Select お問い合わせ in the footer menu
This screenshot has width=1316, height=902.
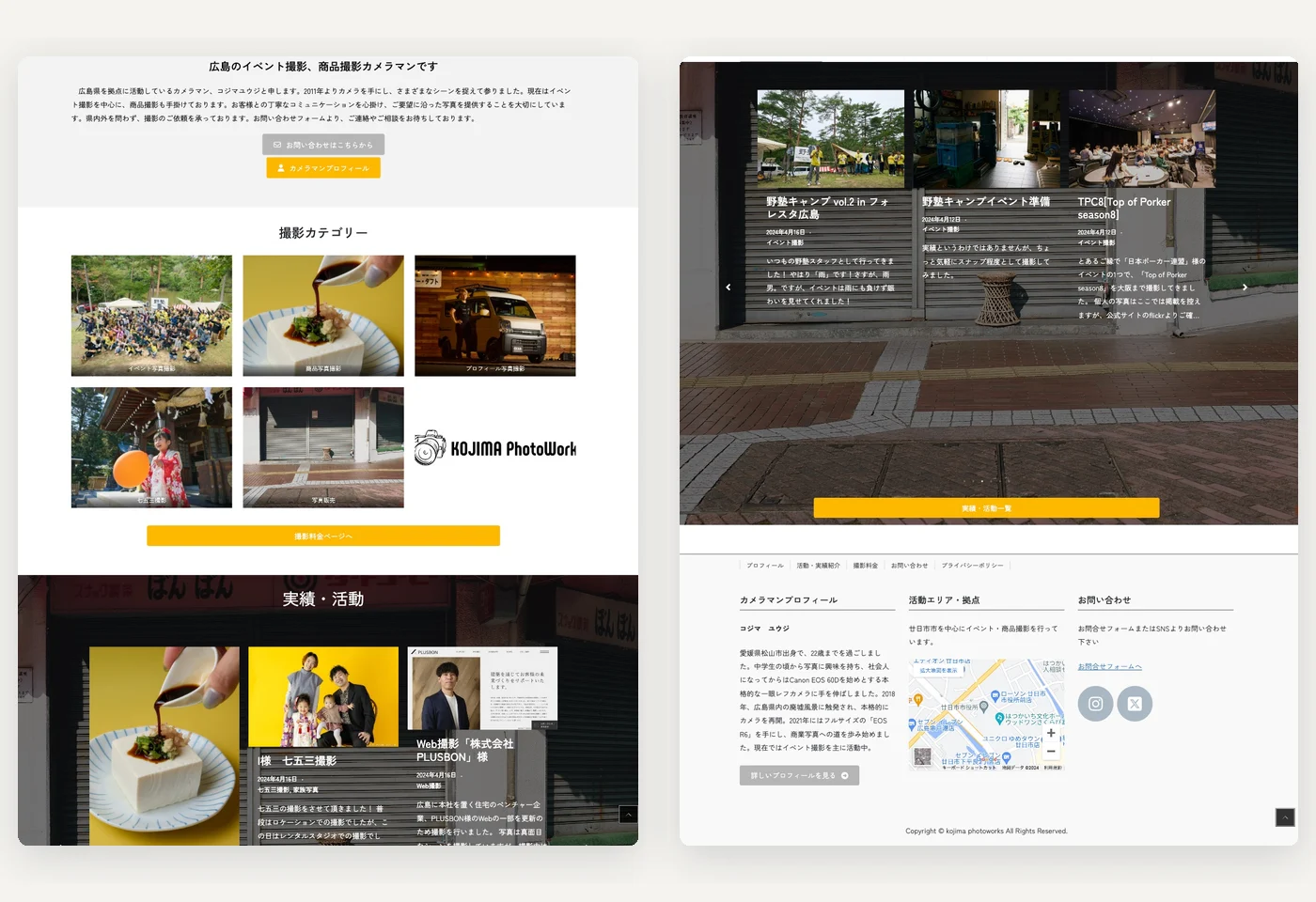909,566
